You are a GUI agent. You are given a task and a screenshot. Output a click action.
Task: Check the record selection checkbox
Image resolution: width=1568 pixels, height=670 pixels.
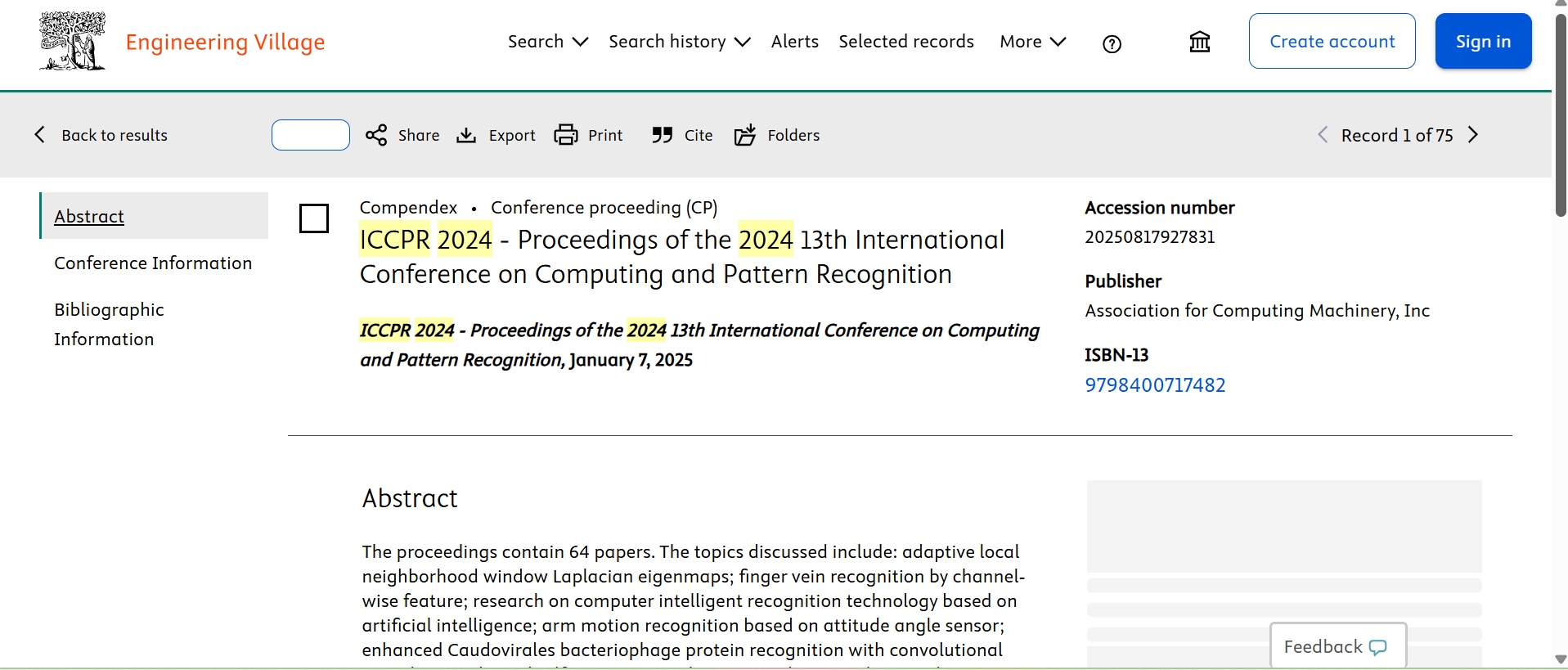[x=314, y=218]
